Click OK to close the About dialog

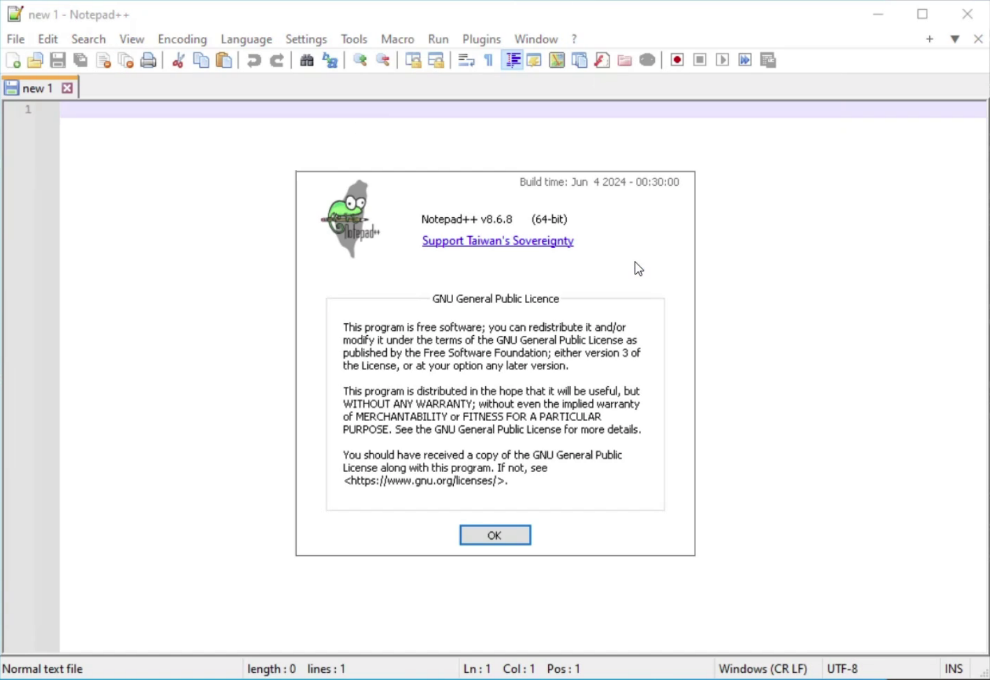(x=494, y=534)
